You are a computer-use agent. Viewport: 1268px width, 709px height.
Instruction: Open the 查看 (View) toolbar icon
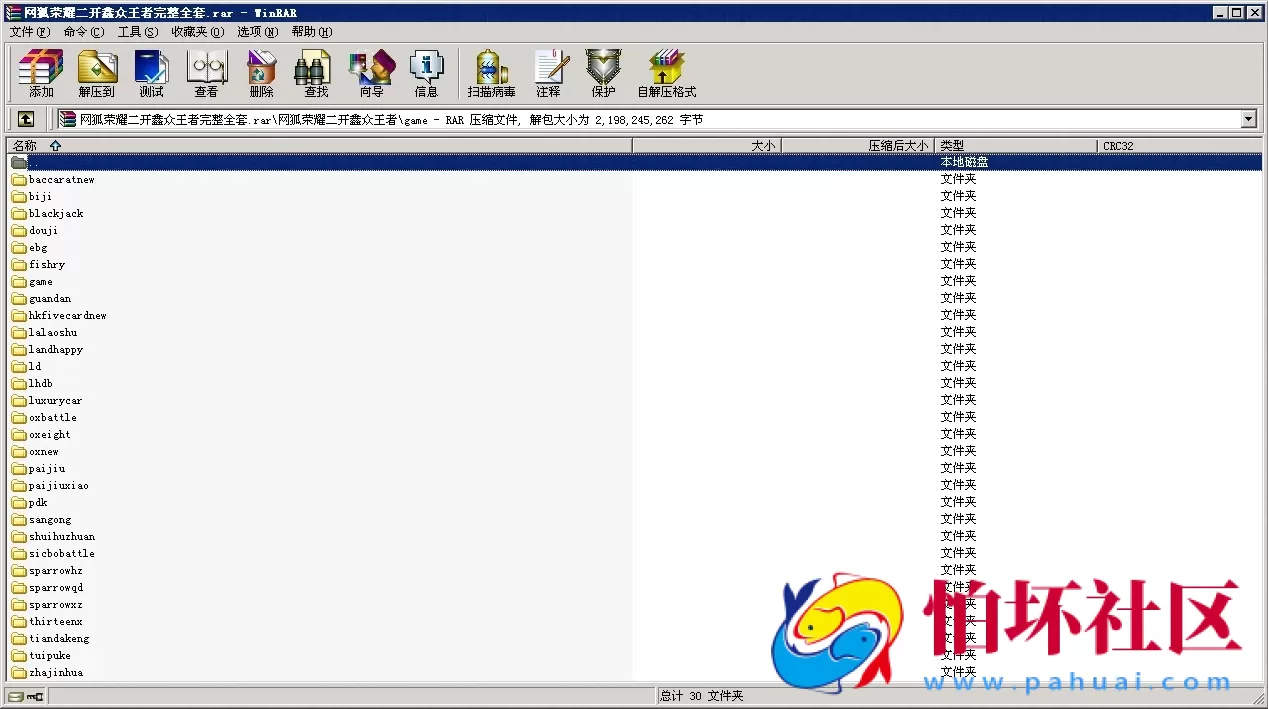pyautogui.click(x=206, y=74)
